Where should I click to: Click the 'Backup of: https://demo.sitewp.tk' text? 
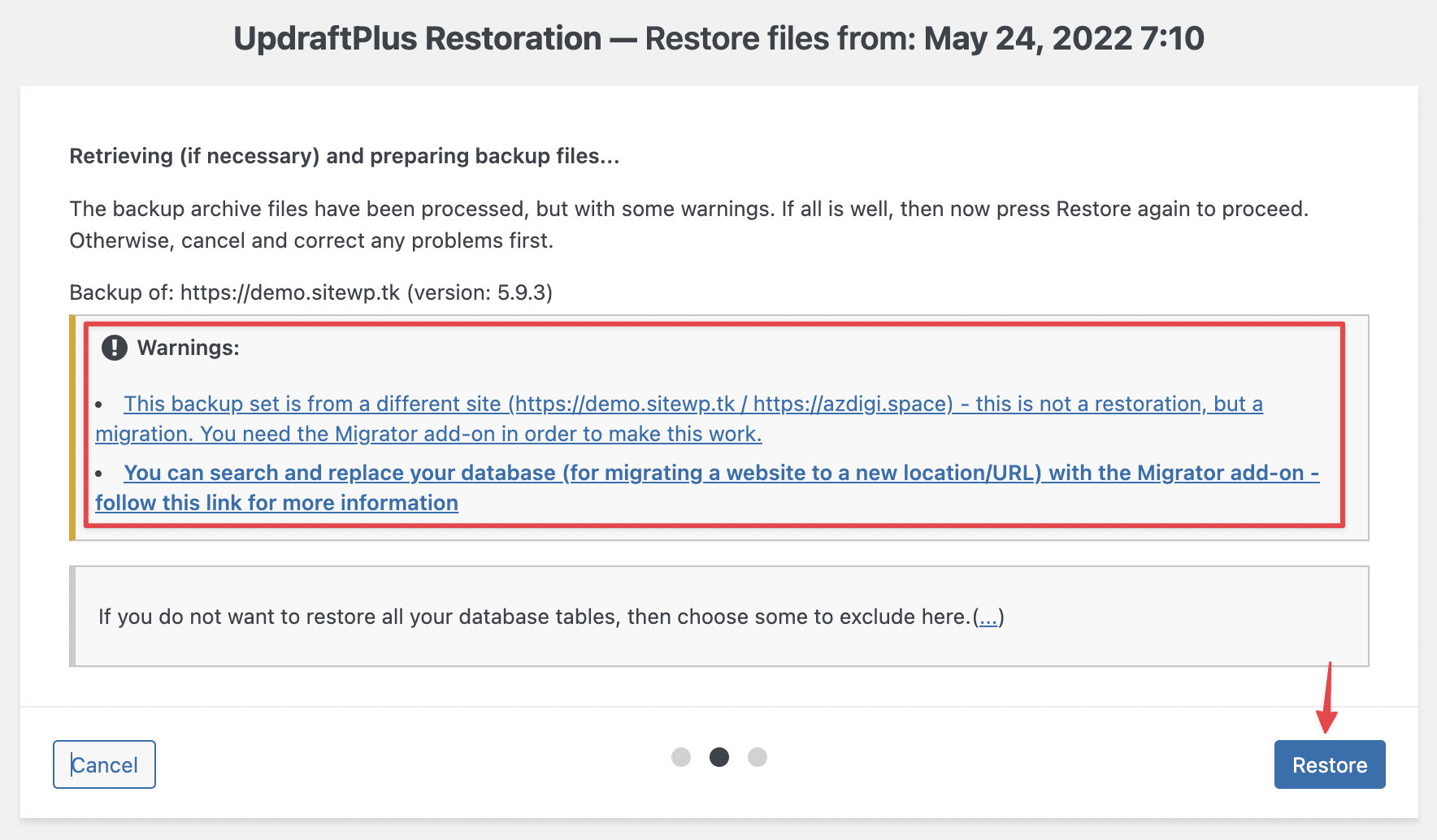[310, 292]
